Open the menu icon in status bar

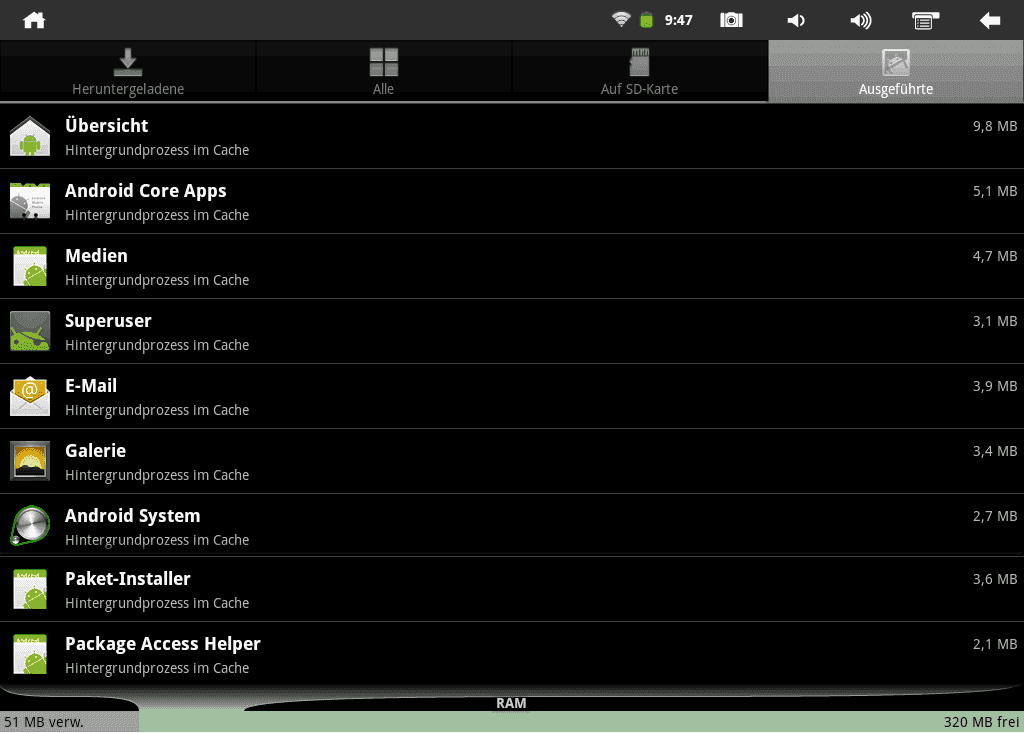[925, 21]
